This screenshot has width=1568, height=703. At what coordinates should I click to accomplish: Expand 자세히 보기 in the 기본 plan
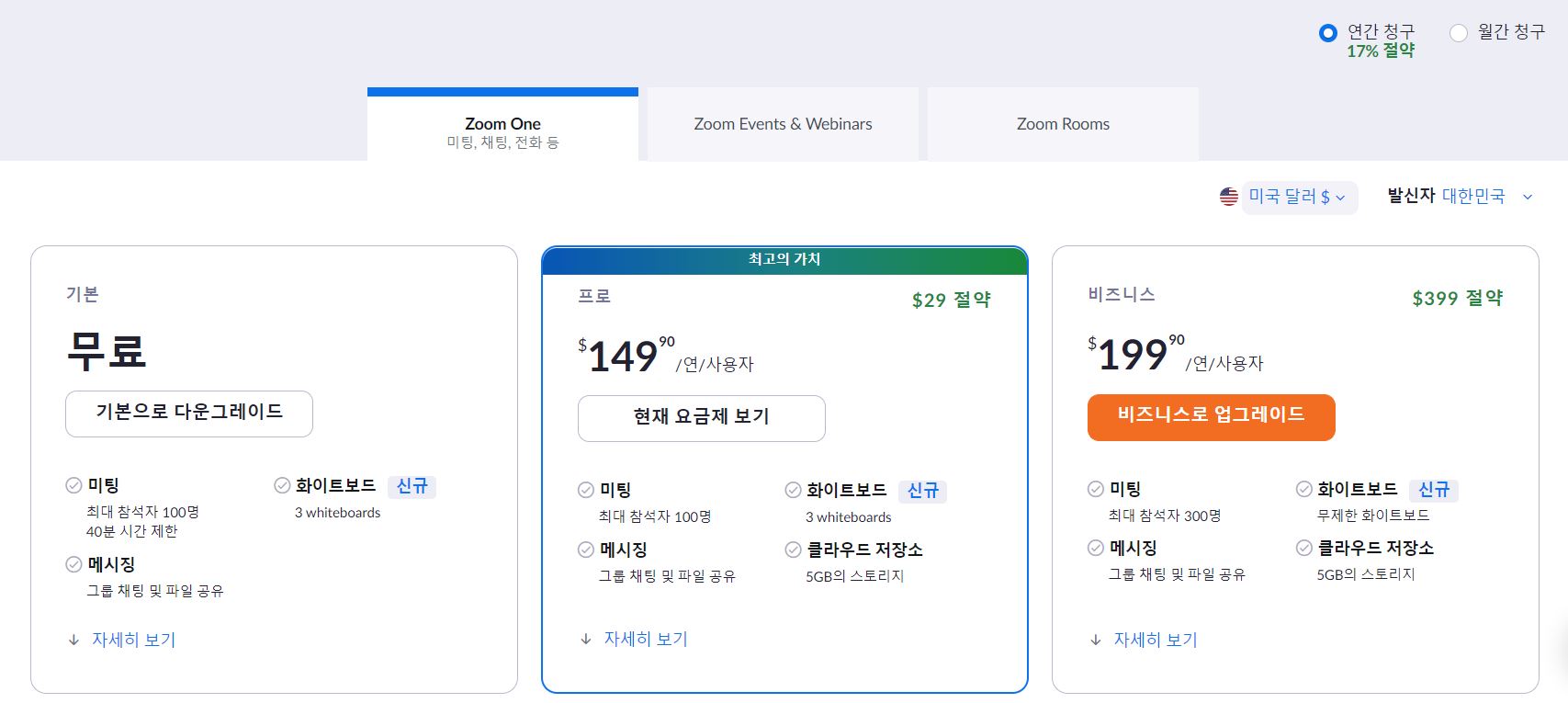pyautogui.click(x=133, y=640)
